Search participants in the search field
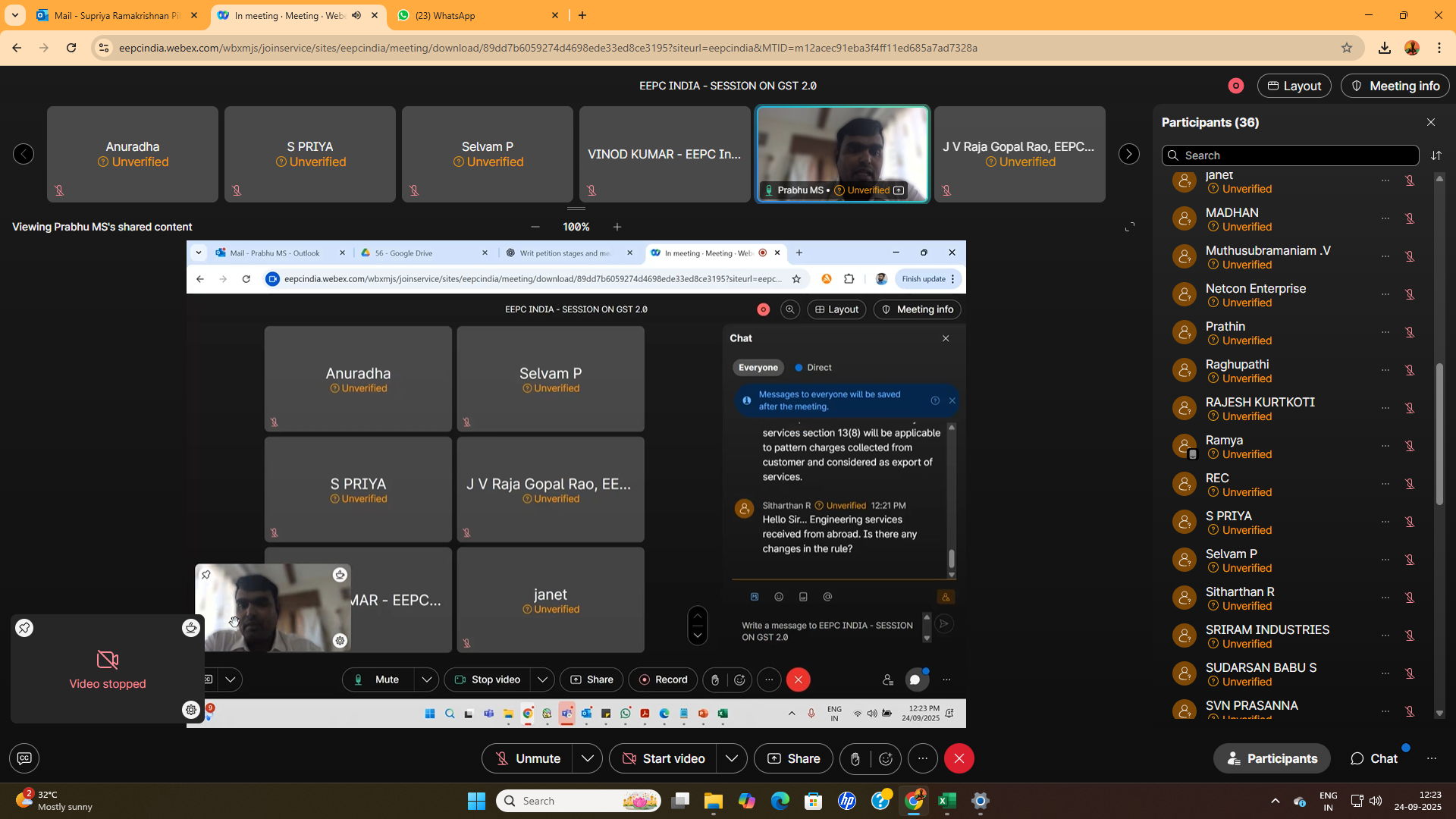 click(x=1289, y=155)
